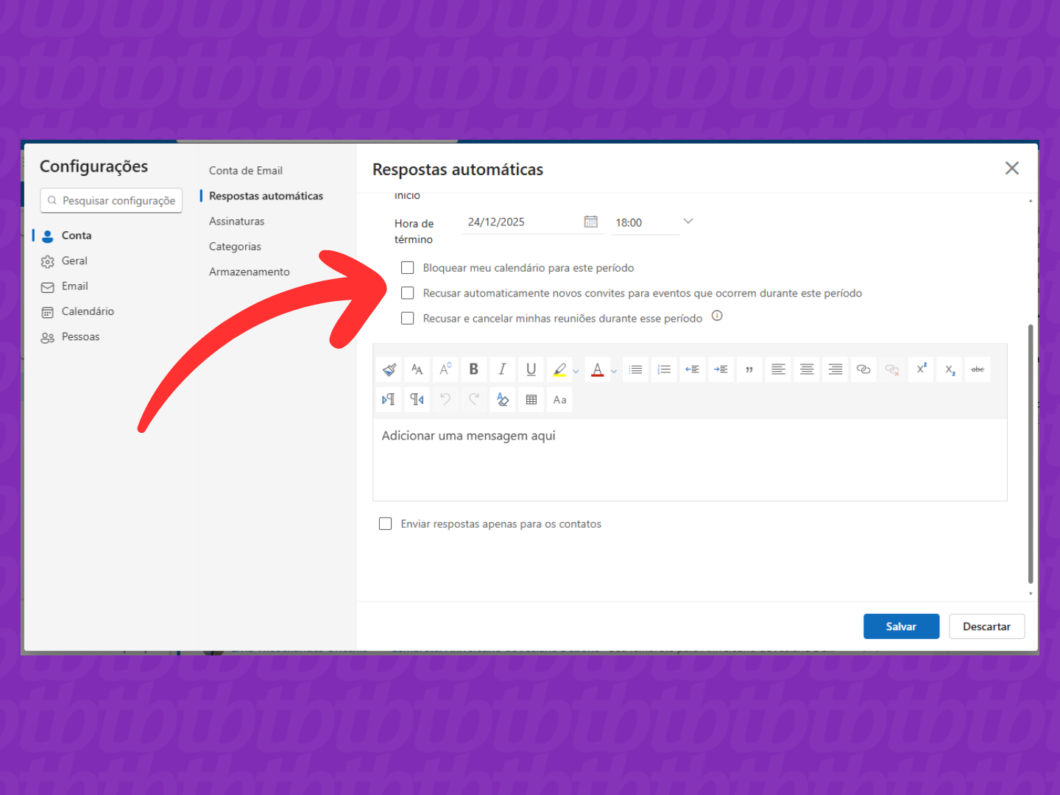1060x795 pixels.
Task: Toggle bold formatting in message editor
Action: coord(474,369)
